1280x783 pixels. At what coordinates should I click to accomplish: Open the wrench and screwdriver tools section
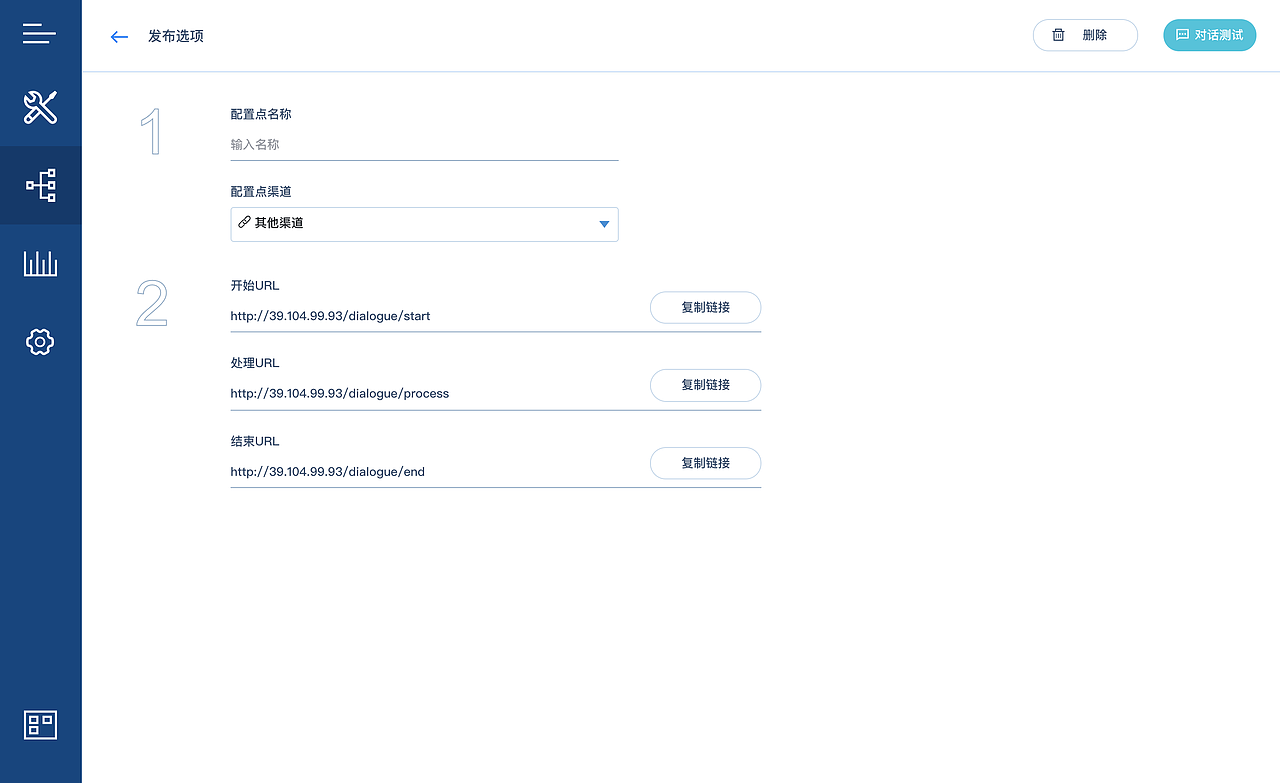(40, 107)
